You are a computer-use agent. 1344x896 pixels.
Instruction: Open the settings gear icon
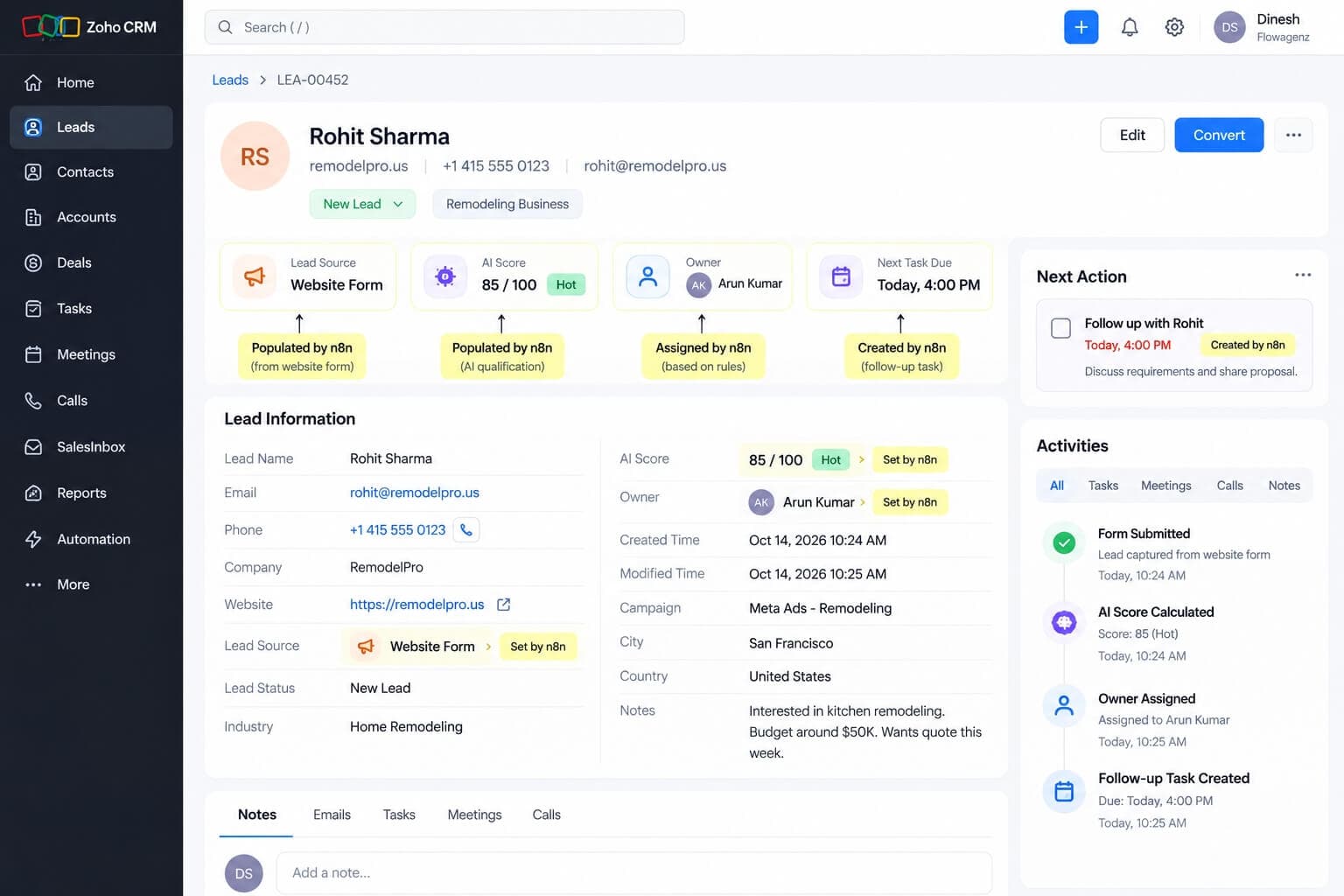coord(1174,27)
